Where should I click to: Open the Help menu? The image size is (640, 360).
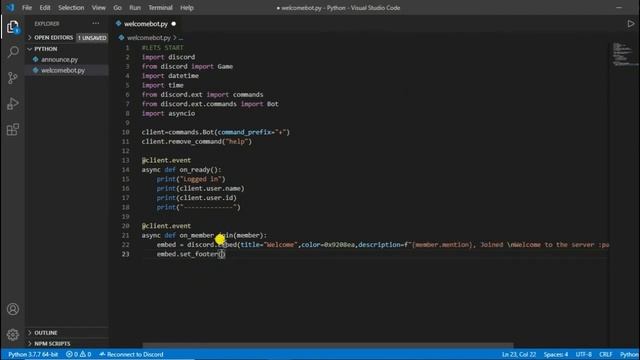point(187,8)
